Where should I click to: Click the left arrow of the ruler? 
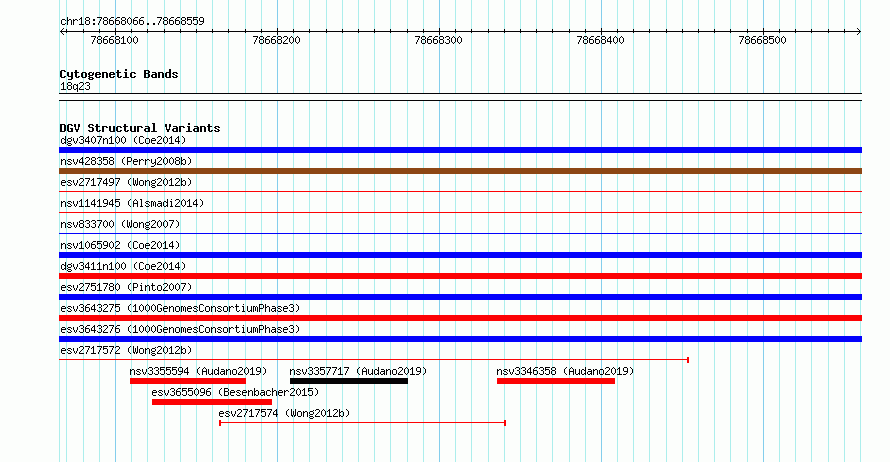[x=62, y=32]
